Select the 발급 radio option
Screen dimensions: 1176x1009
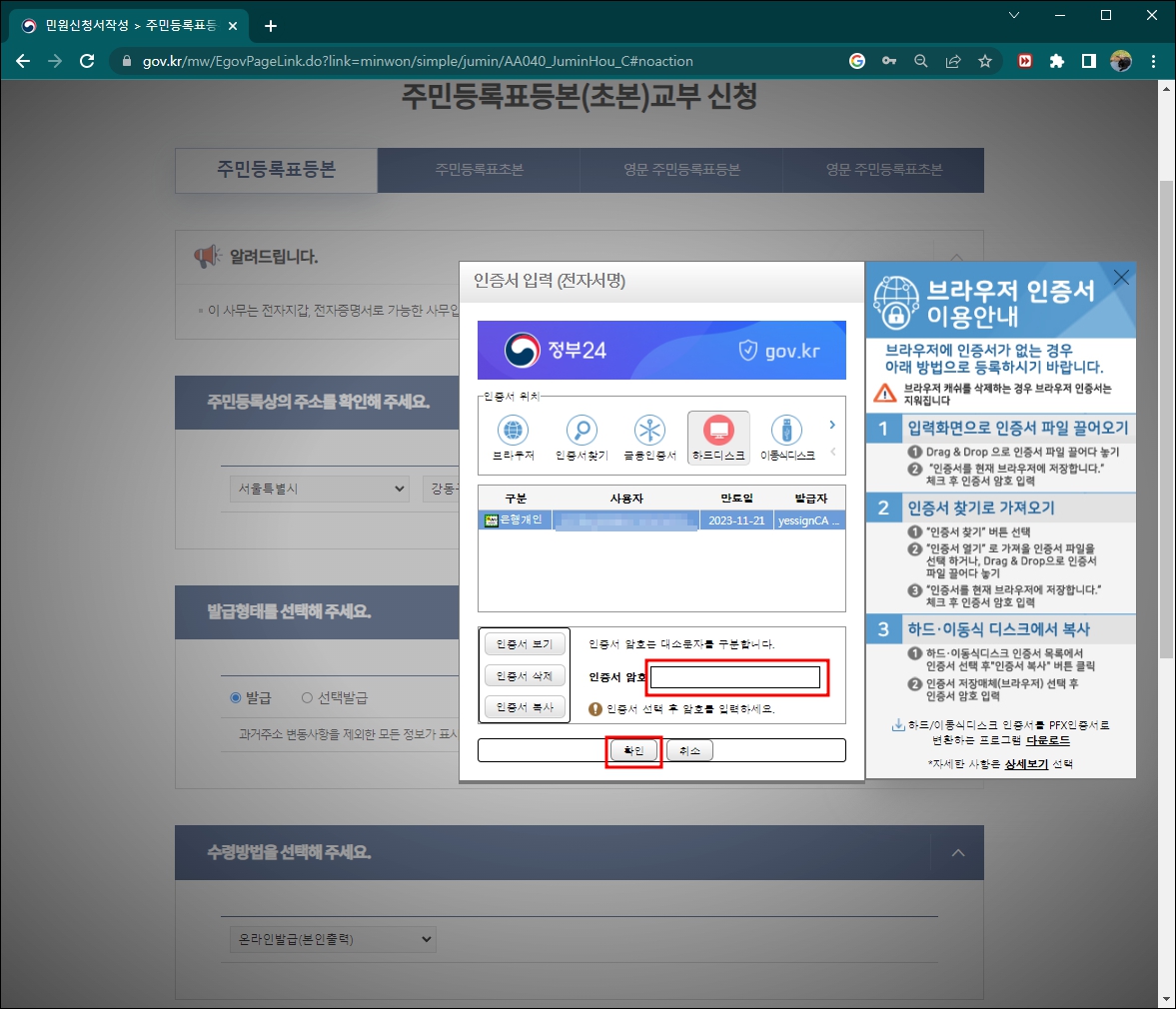pyautogui.click(x=234, y=697)
